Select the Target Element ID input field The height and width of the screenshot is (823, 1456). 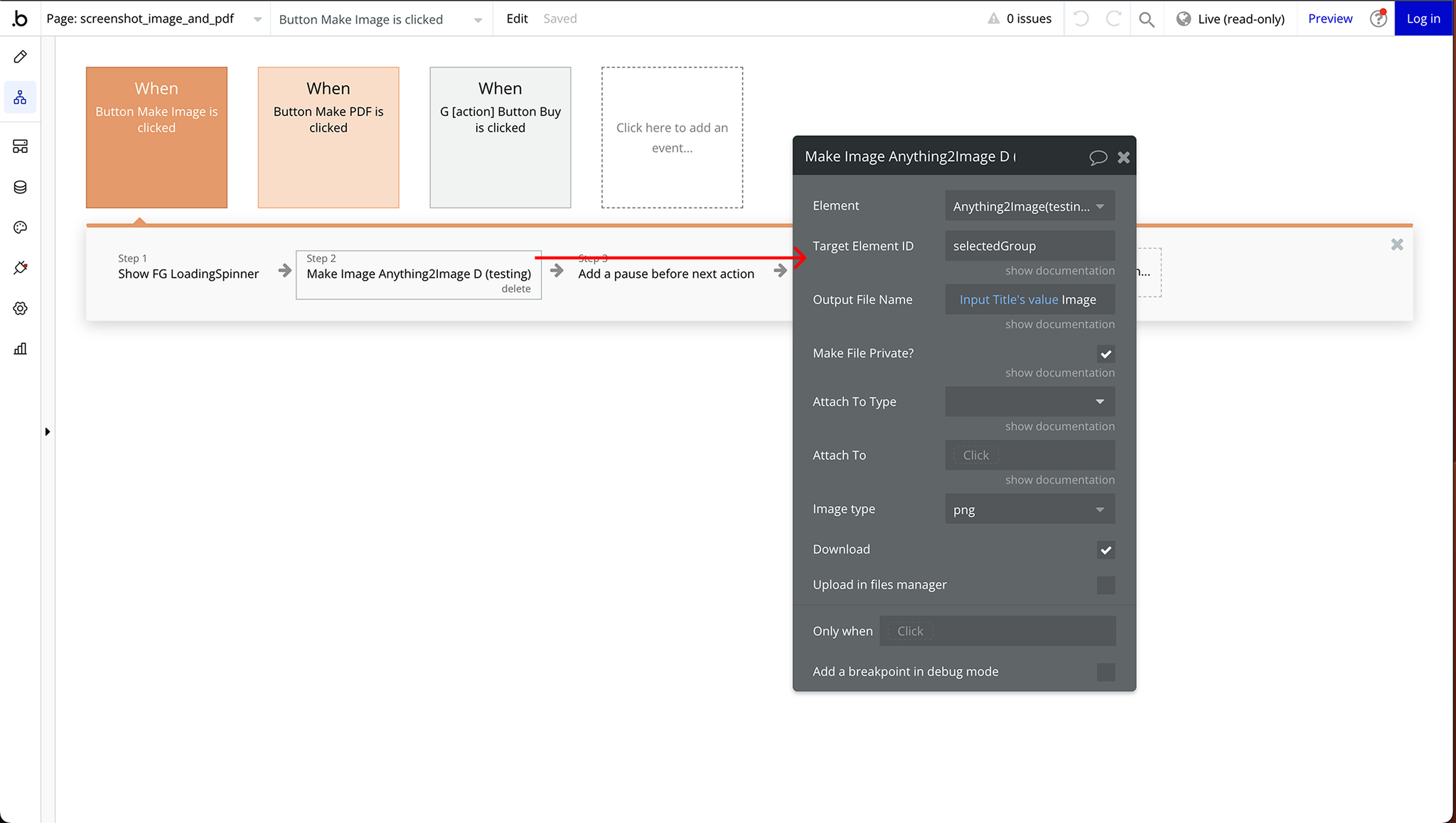1030,246
